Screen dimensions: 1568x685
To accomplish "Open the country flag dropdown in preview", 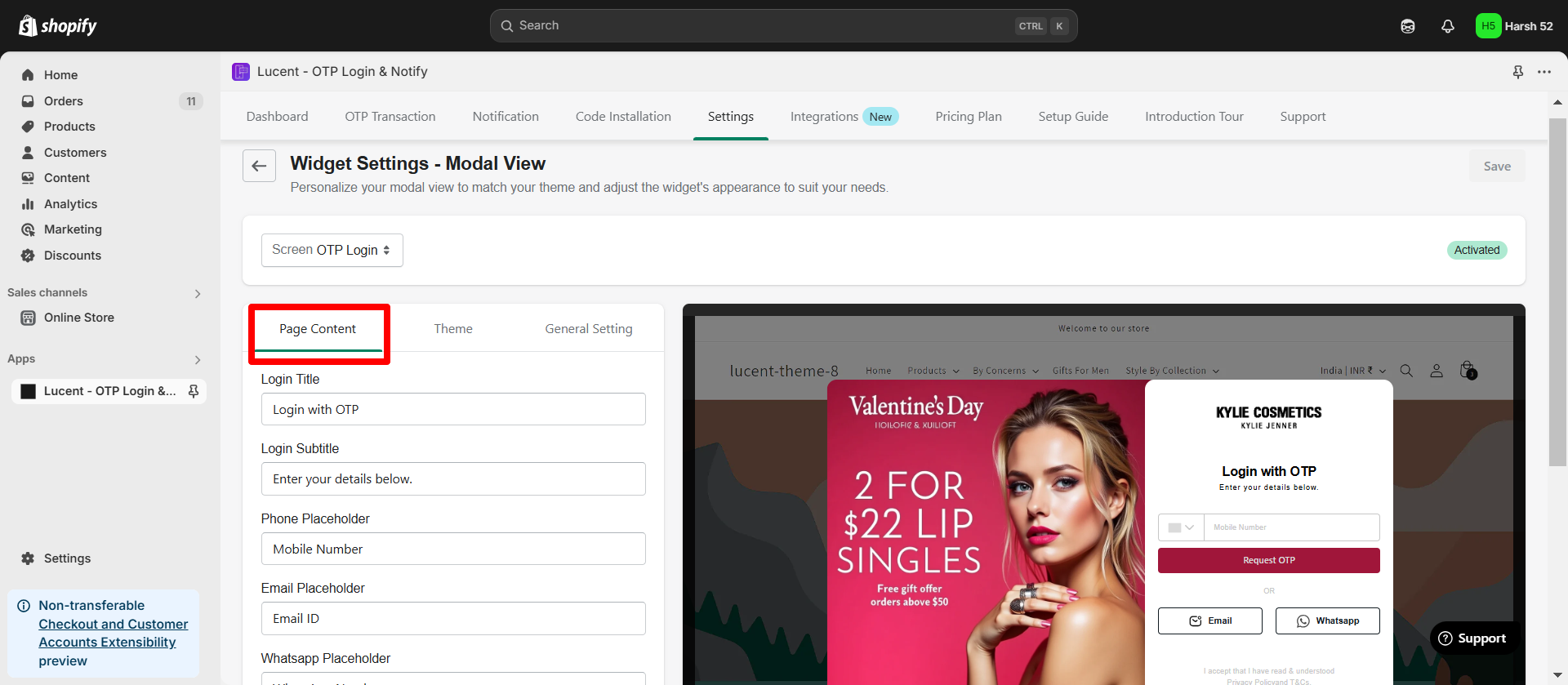I will click(1181, 527).
